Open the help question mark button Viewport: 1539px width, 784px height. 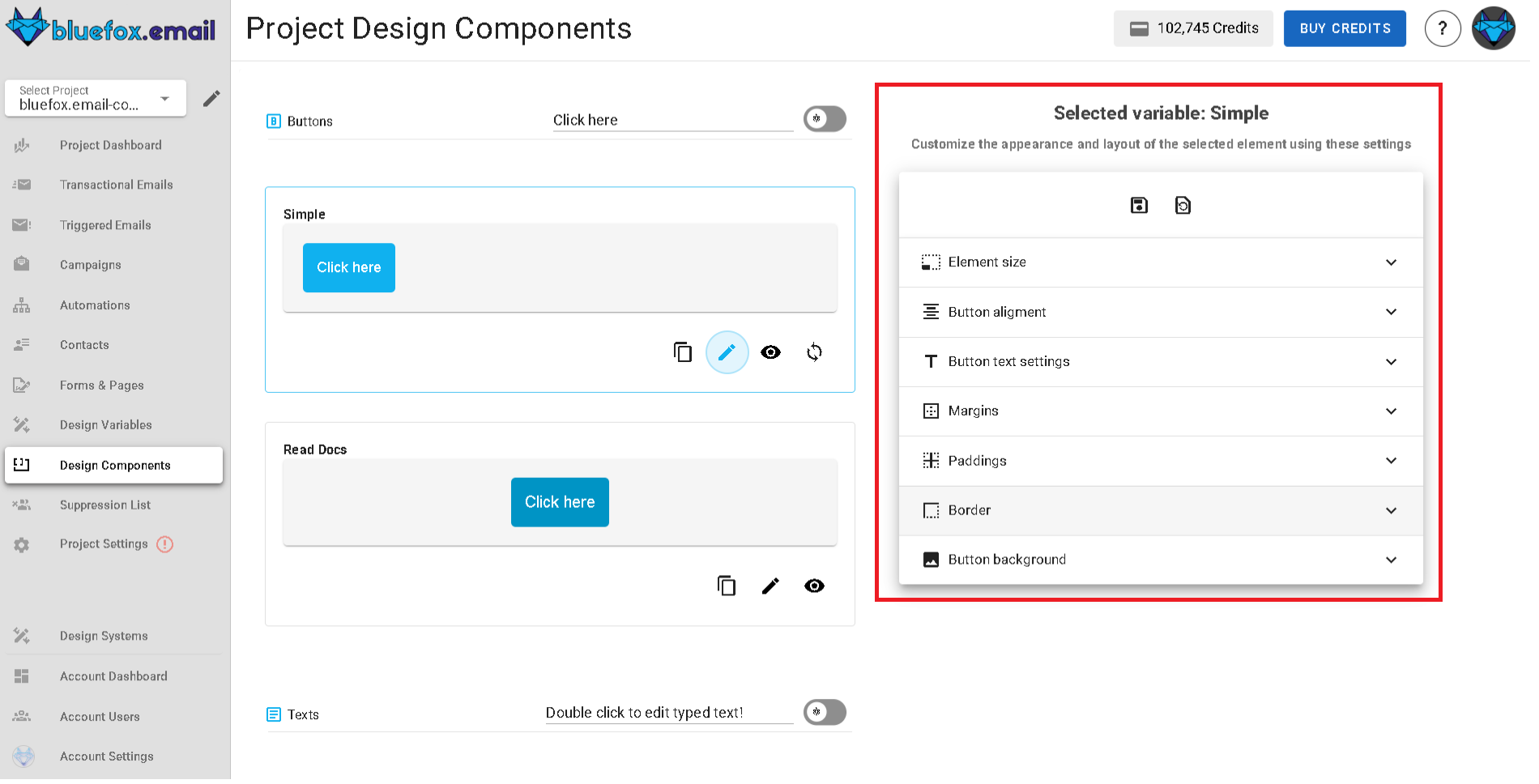coord(1443,29)
